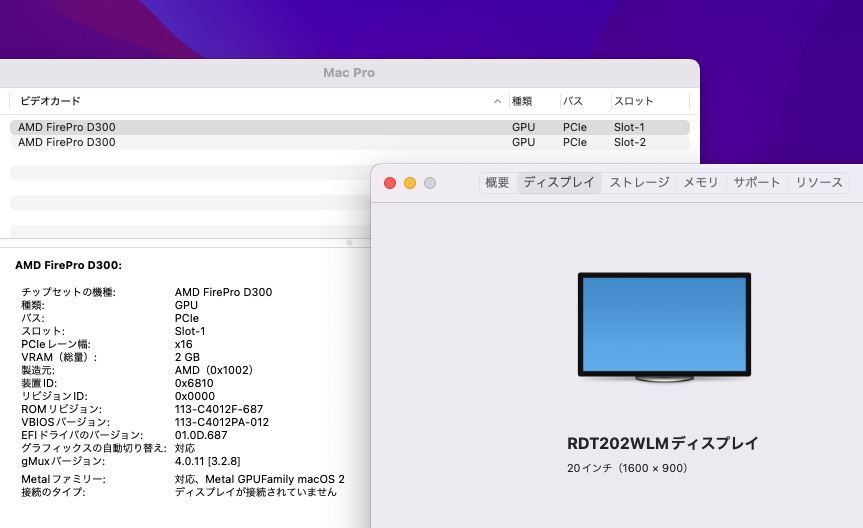Switch to the ストレージ tab
The height and width of the screenshot is (528, 863).
coord(639,182)
